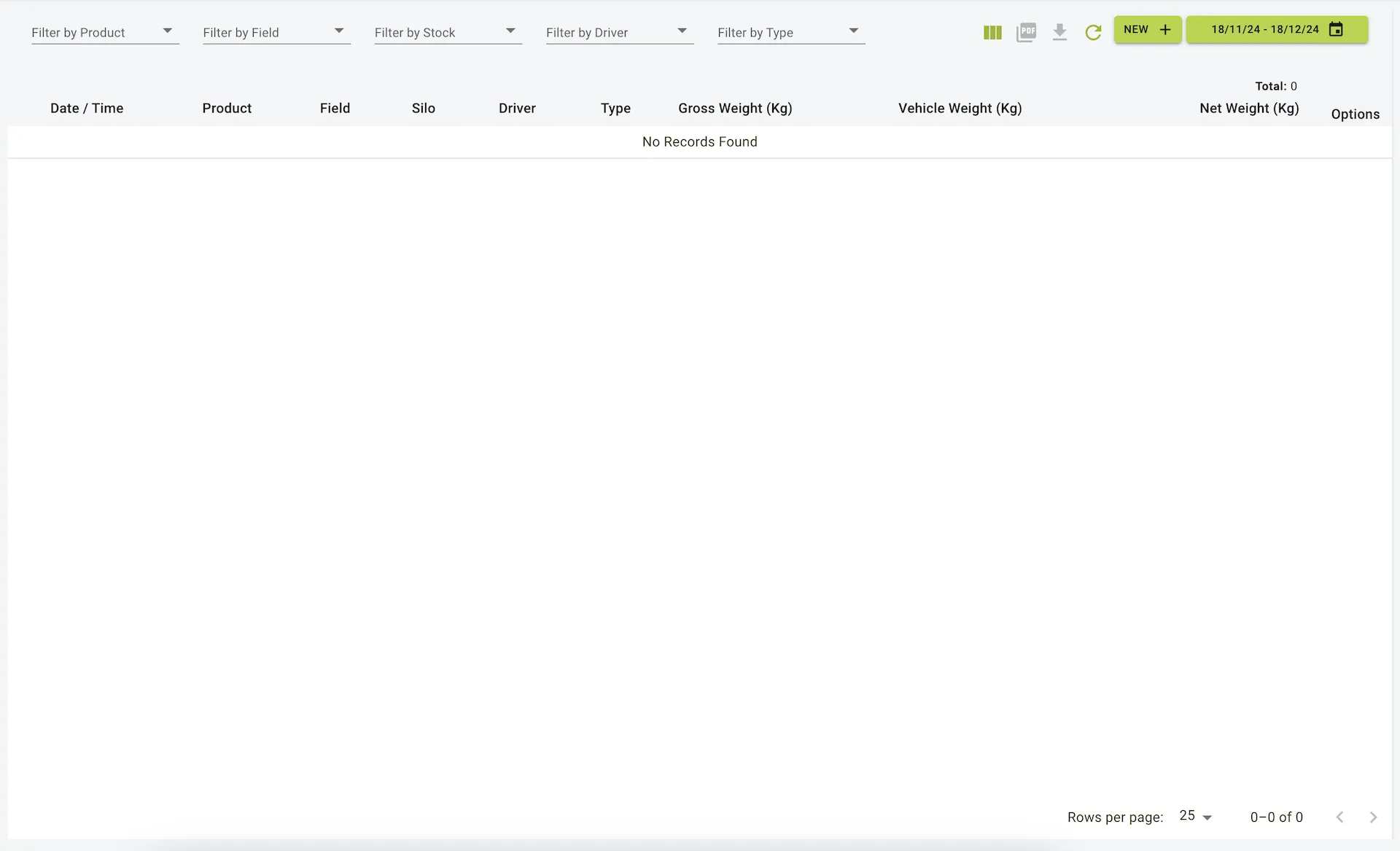Click the Gross Weight (Kg) column header
This screenshot has width=1400, height=851.
[735, 108]
